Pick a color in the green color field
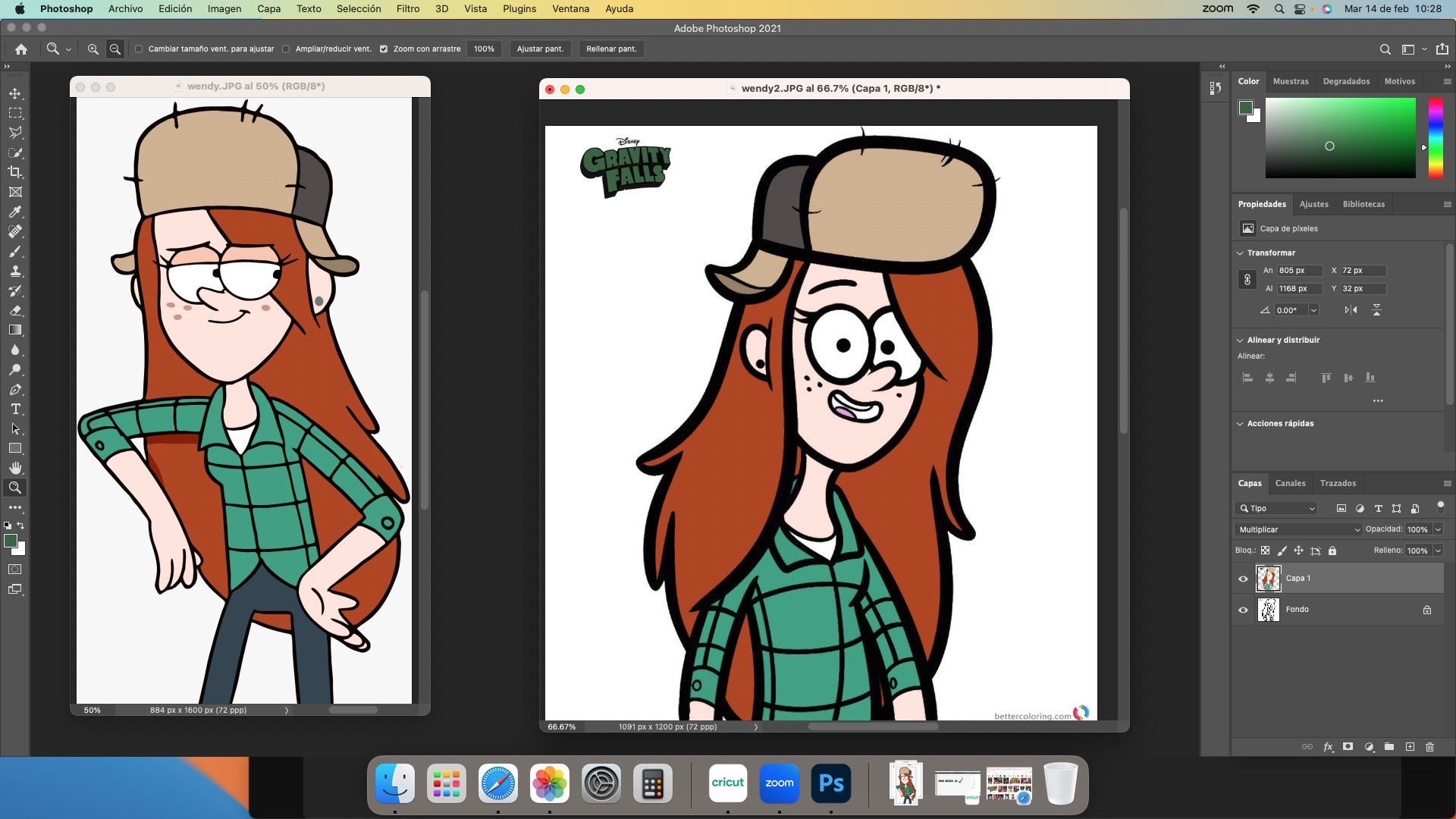 click(x=1340, y=138)
